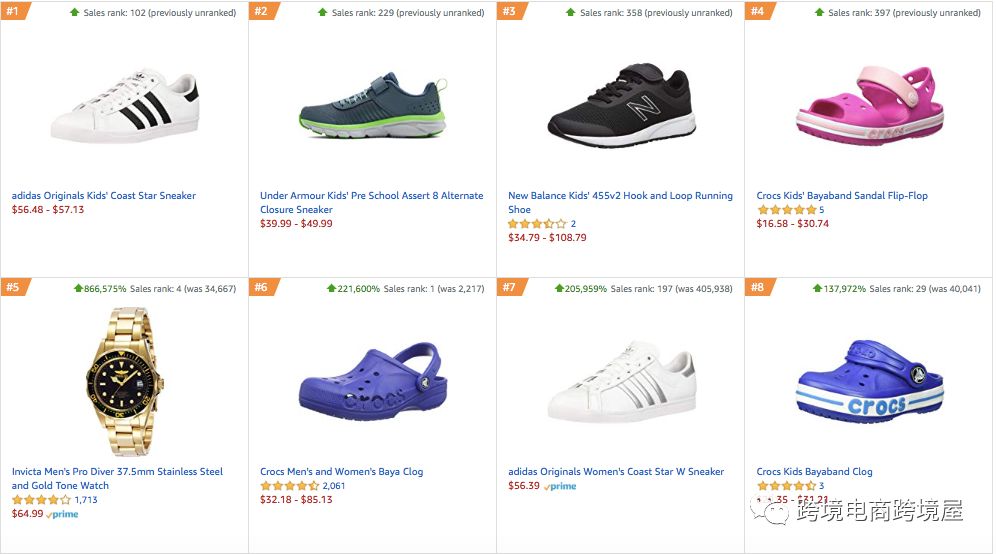Viewport: 996px width, 554px height.
Task: Open adidas Originals Kids' Coast Star Sneaker link
Action: [x=104, y=196]
